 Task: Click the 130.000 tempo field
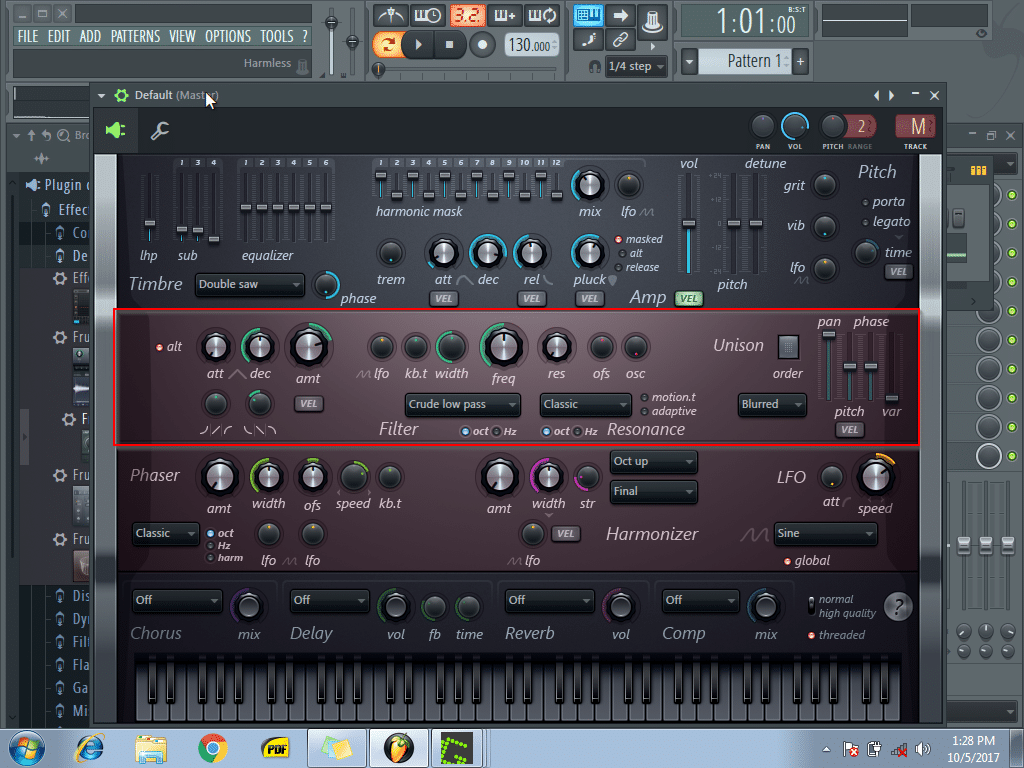(532, 44)
